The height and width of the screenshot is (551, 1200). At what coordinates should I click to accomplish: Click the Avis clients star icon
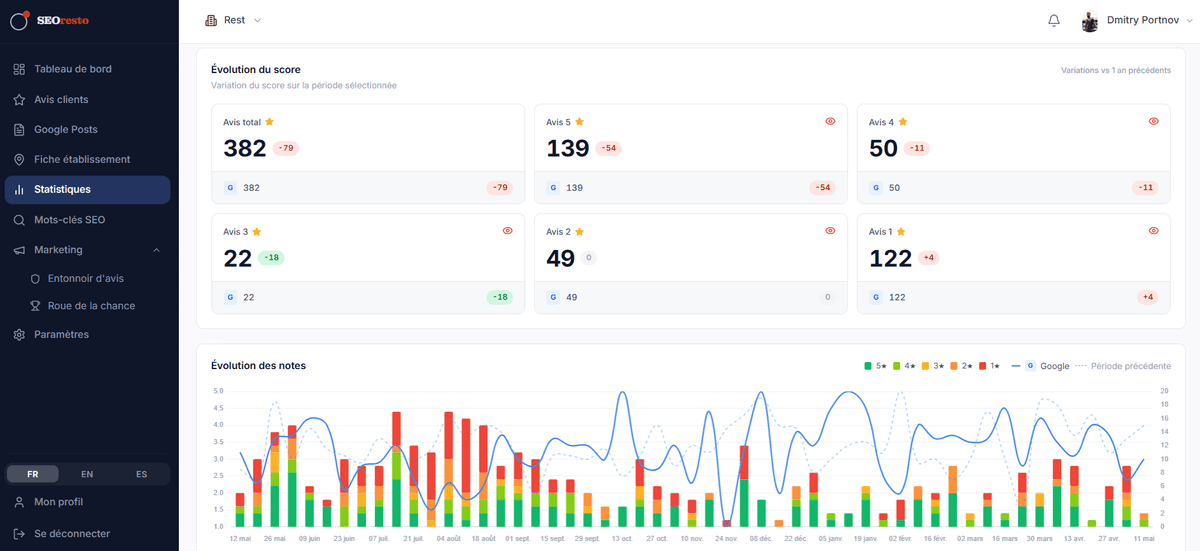click(19, 99)
